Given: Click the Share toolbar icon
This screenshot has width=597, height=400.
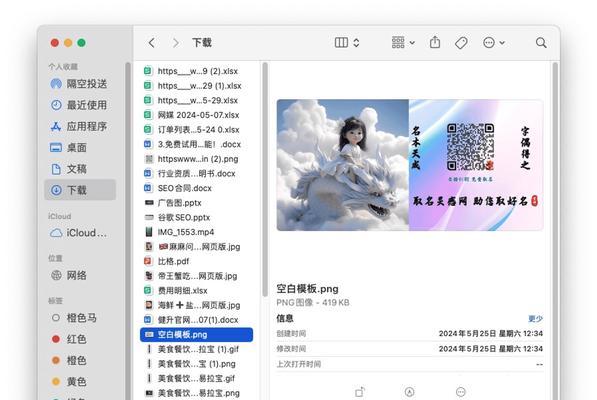Looking at the screenshot, I should tap(435, 42).
